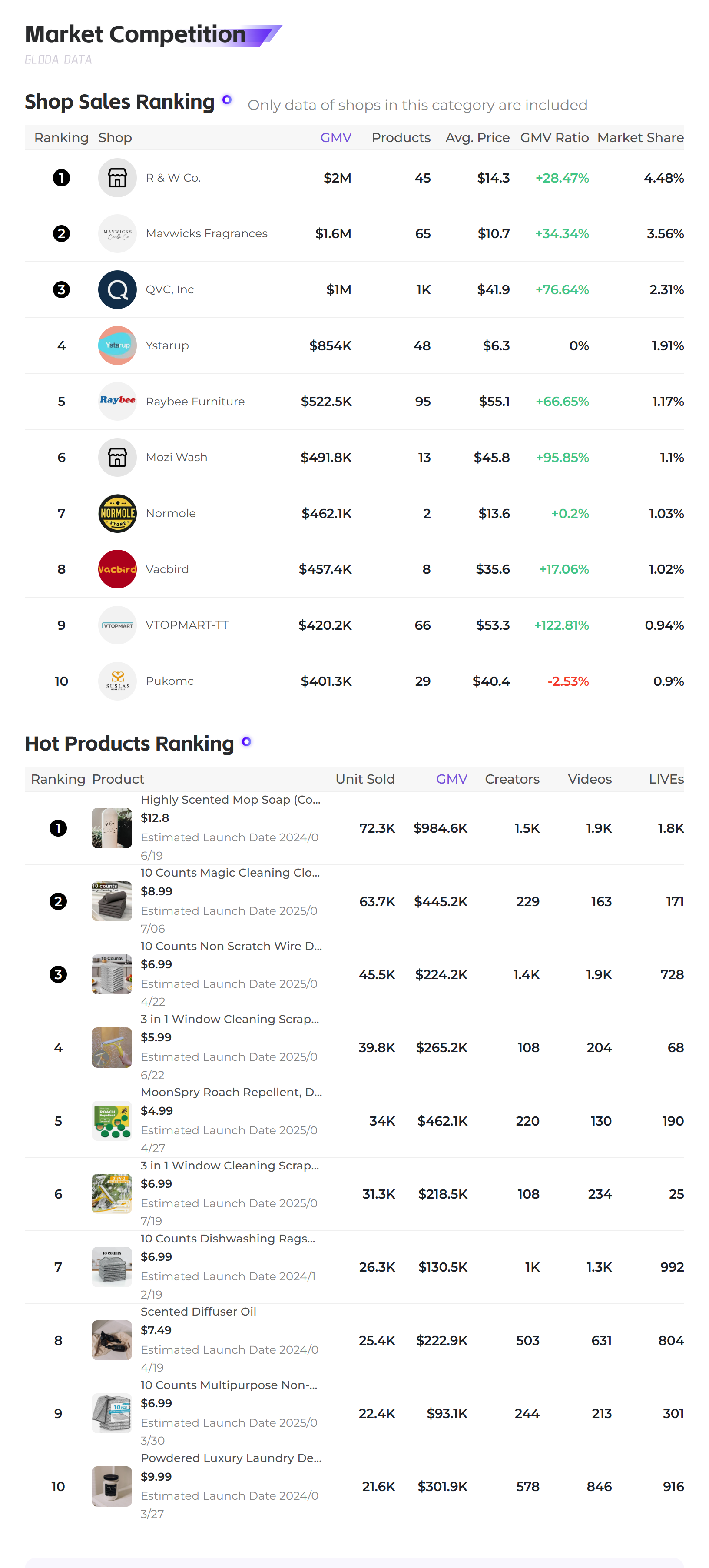Select the +95.85% GMV ratio value
The height and width of the screenshot is (1568, 709).
562,457
